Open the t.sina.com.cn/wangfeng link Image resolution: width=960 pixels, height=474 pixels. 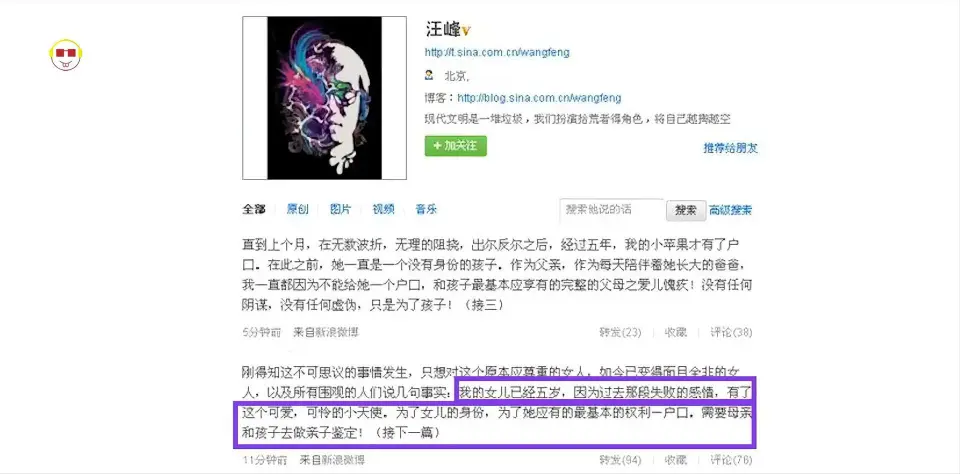497,53
